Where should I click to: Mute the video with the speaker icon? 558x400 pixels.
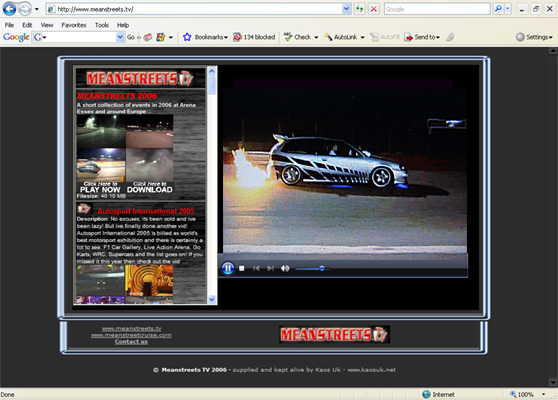tap(285, 268)
